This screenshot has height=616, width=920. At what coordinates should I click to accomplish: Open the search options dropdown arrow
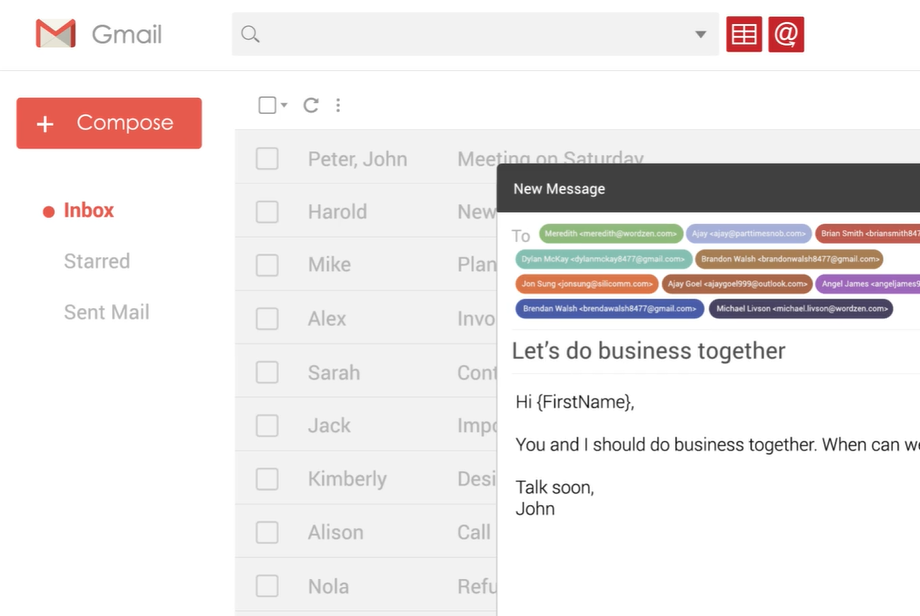click(700, 33)
